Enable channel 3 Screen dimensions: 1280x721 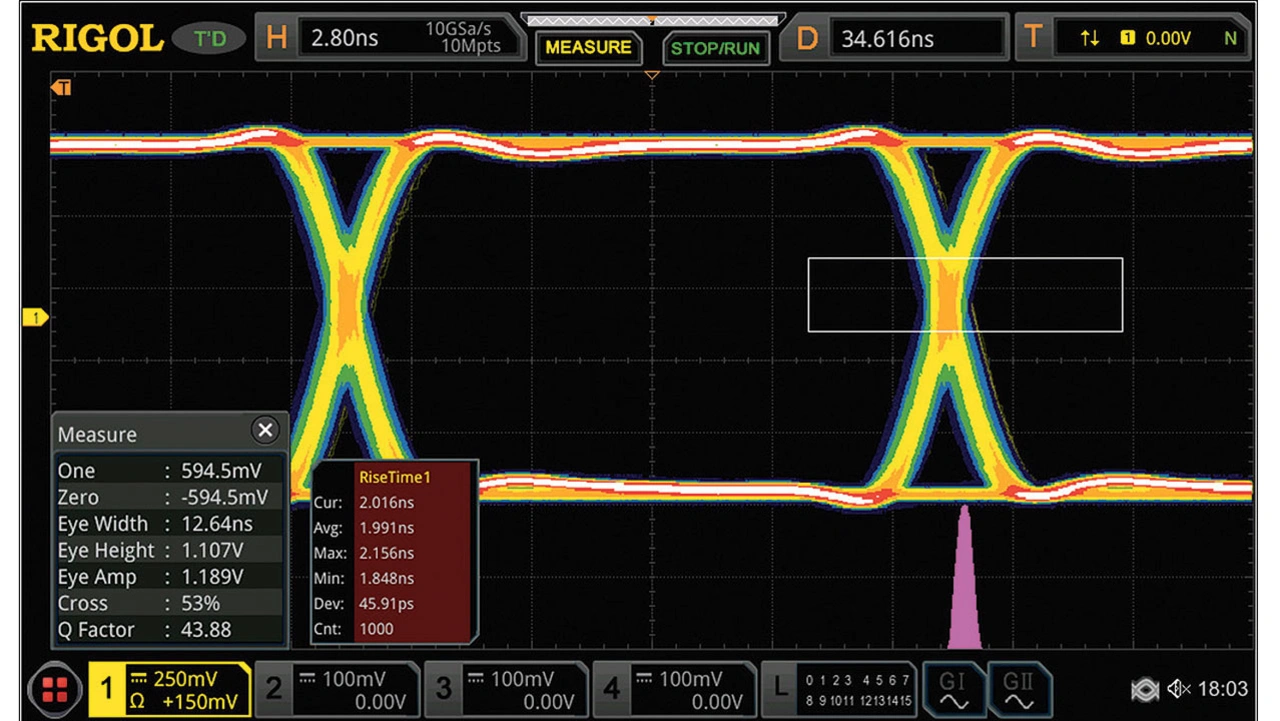tap(506, 689)
